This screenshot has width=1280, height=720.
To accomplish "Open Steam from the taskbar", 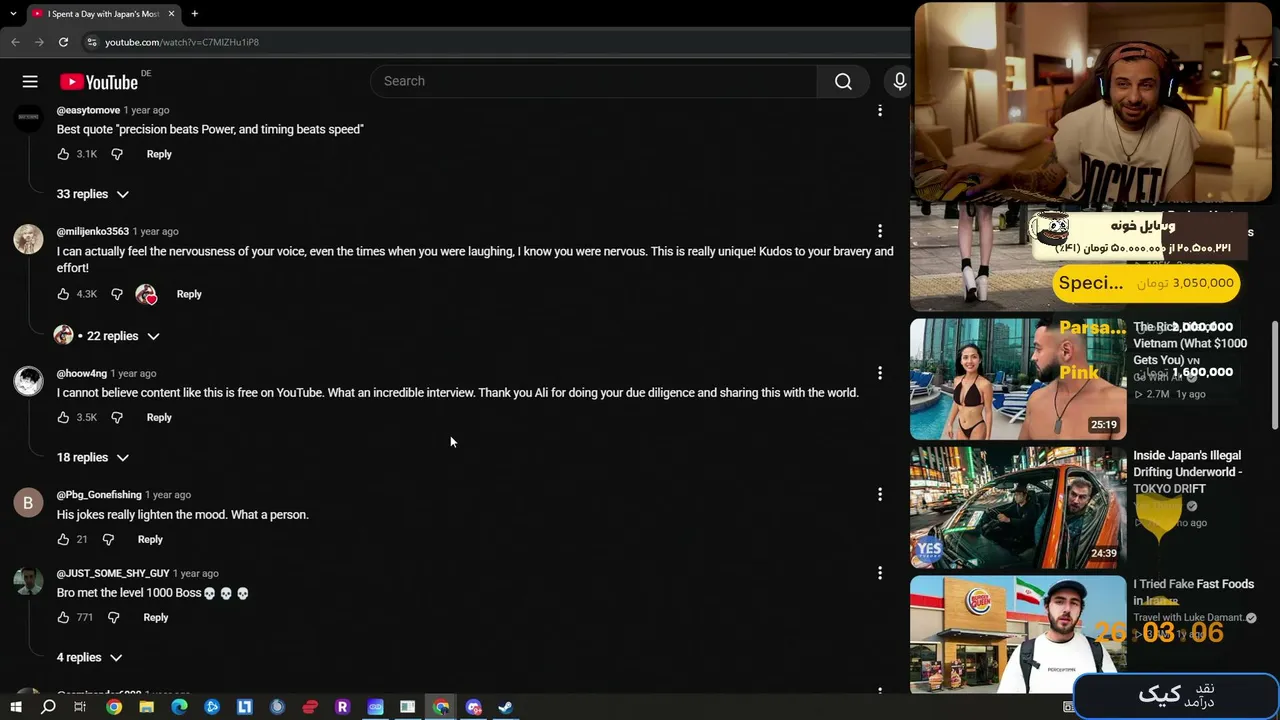I will [x=506, y=707].
